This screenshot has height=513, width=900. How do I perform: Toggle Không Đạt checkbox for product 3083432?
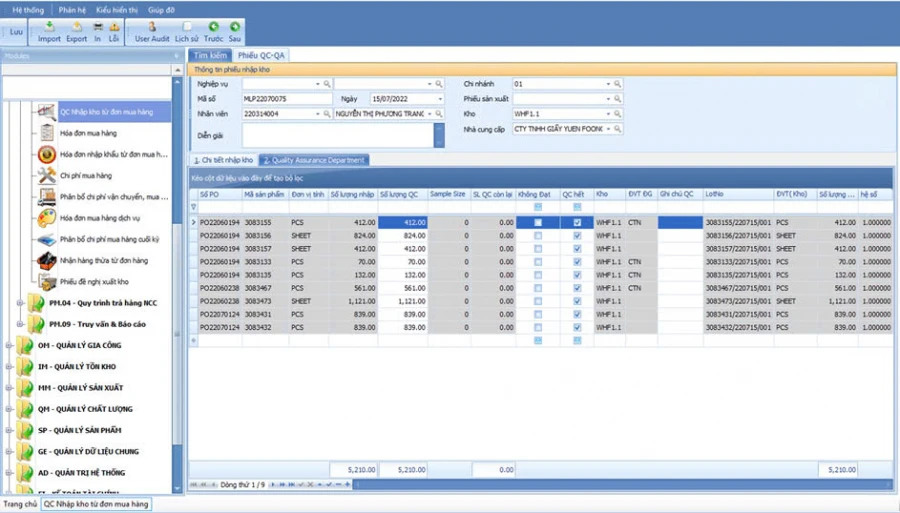(538, 328)
